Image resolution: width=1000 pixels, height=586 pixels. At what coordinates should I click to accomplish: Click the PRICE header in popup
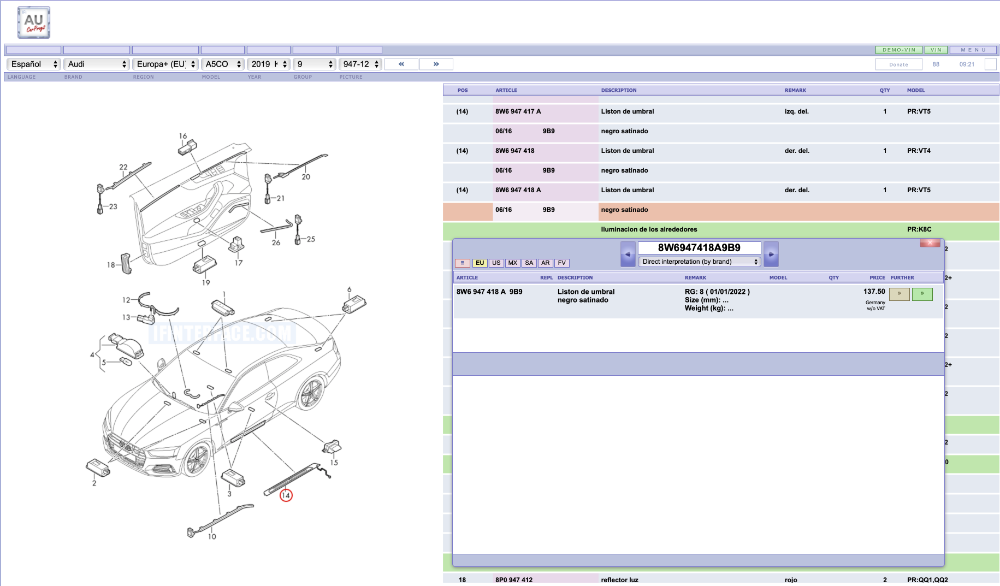coord(878,278)
